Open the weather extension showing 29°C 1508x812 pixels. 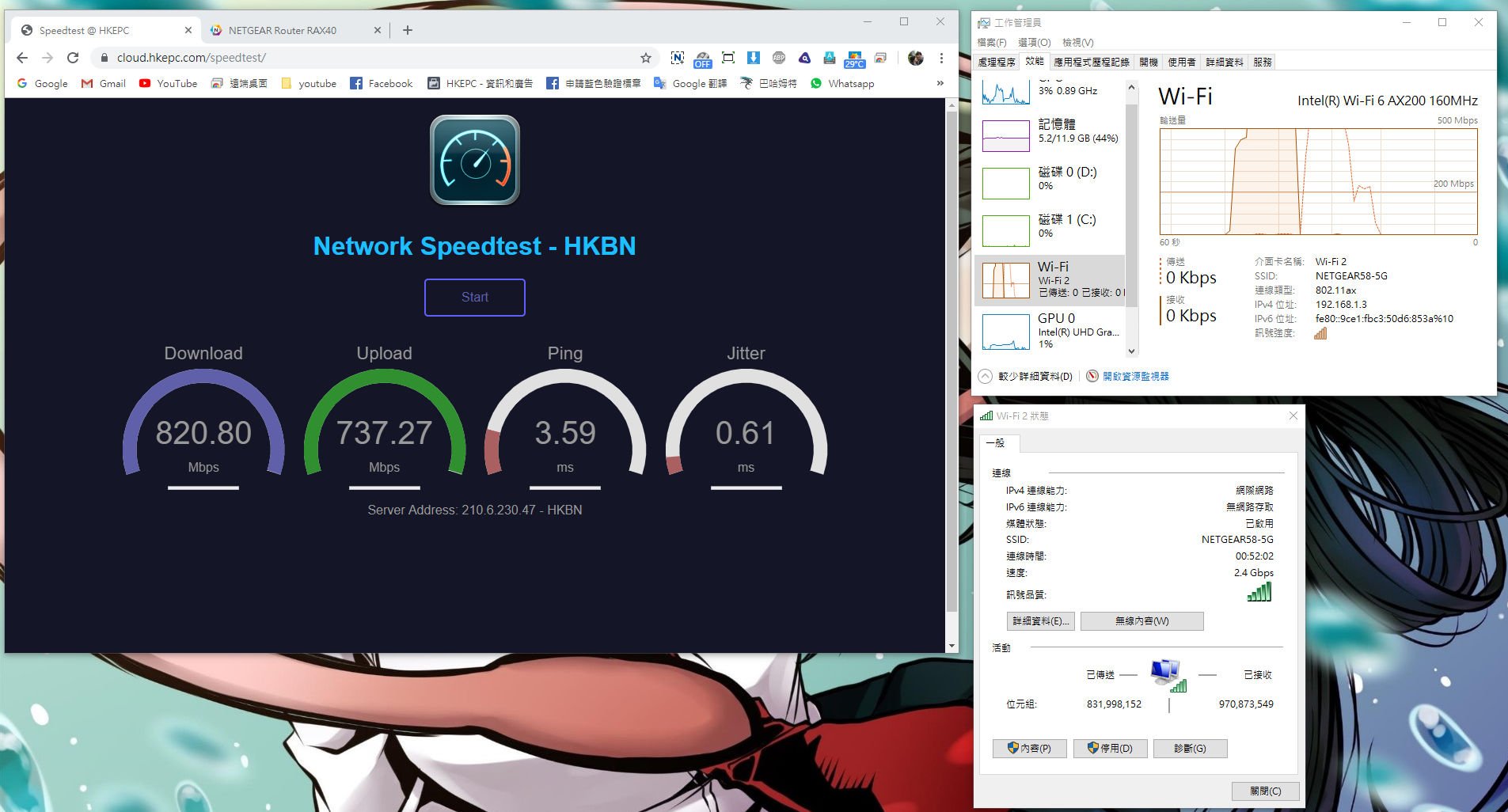coord(855,59)
